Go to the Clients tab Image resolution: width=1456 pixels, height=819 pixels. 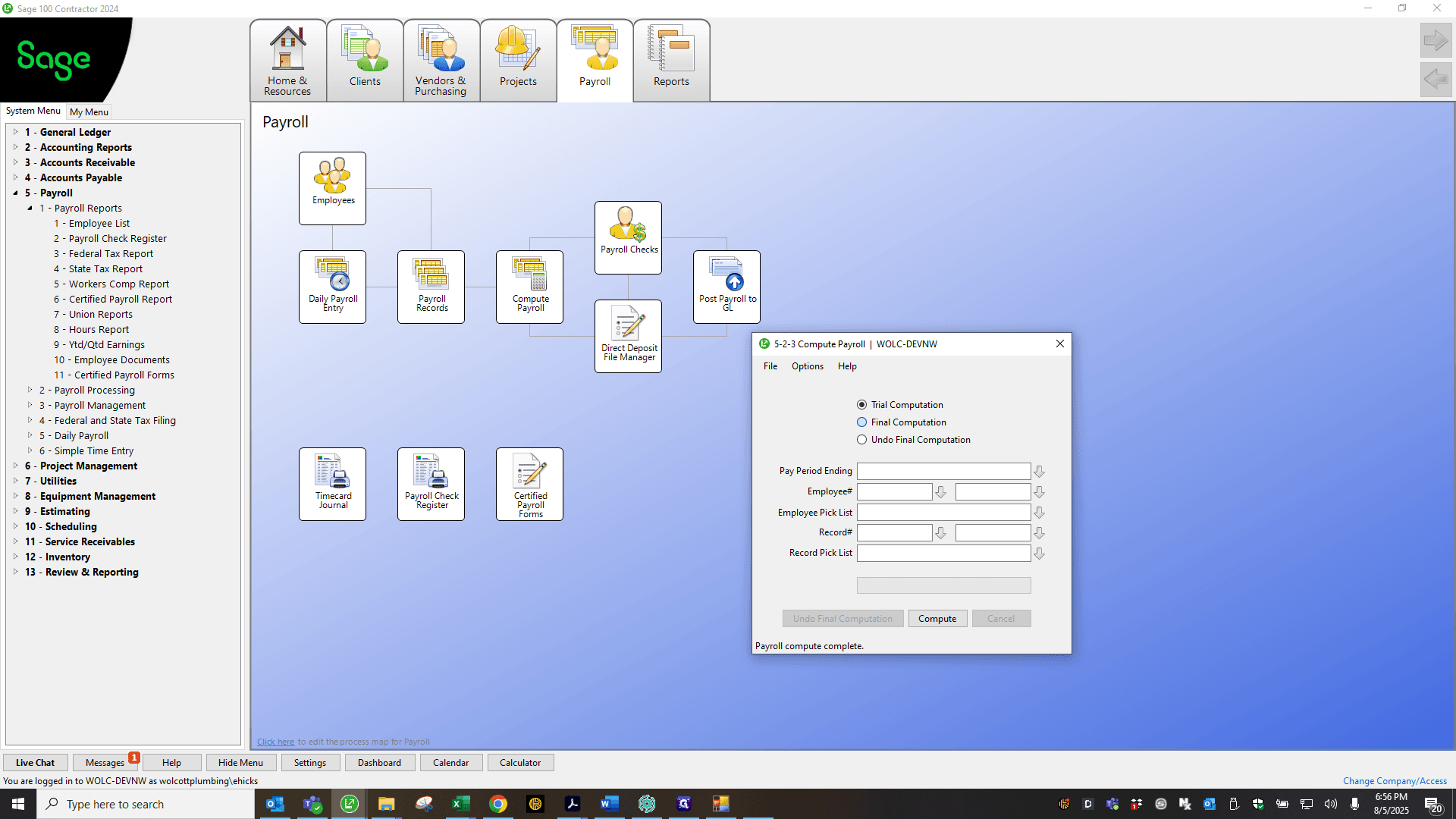pos(365,61)
